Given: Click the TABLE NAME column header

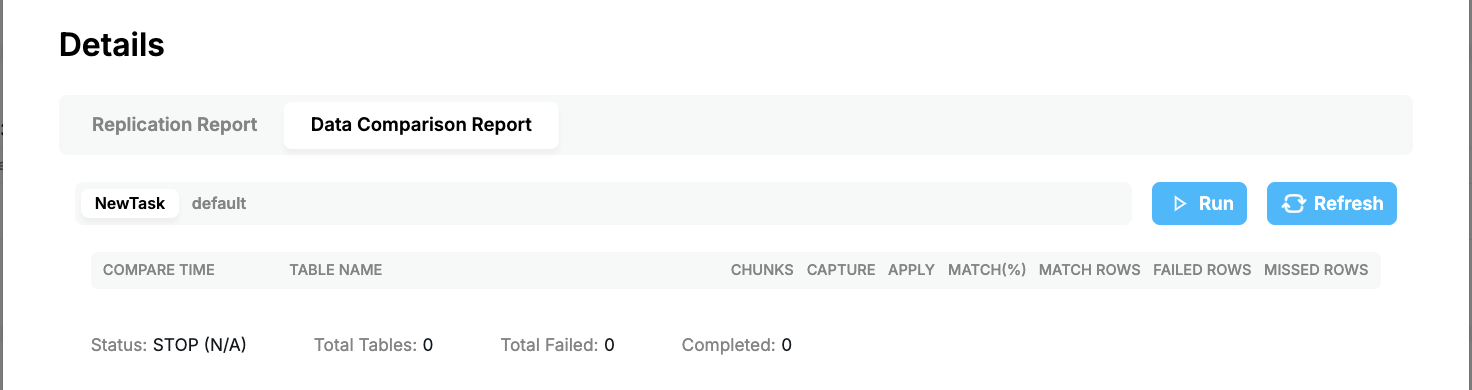Looking at the screenshot, I should 336,270.
